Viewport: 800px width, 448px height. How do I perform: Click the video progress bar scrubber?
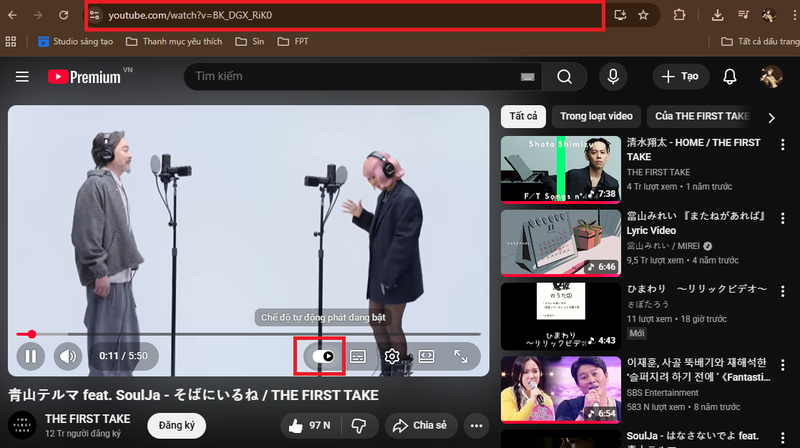click(32, 334)
